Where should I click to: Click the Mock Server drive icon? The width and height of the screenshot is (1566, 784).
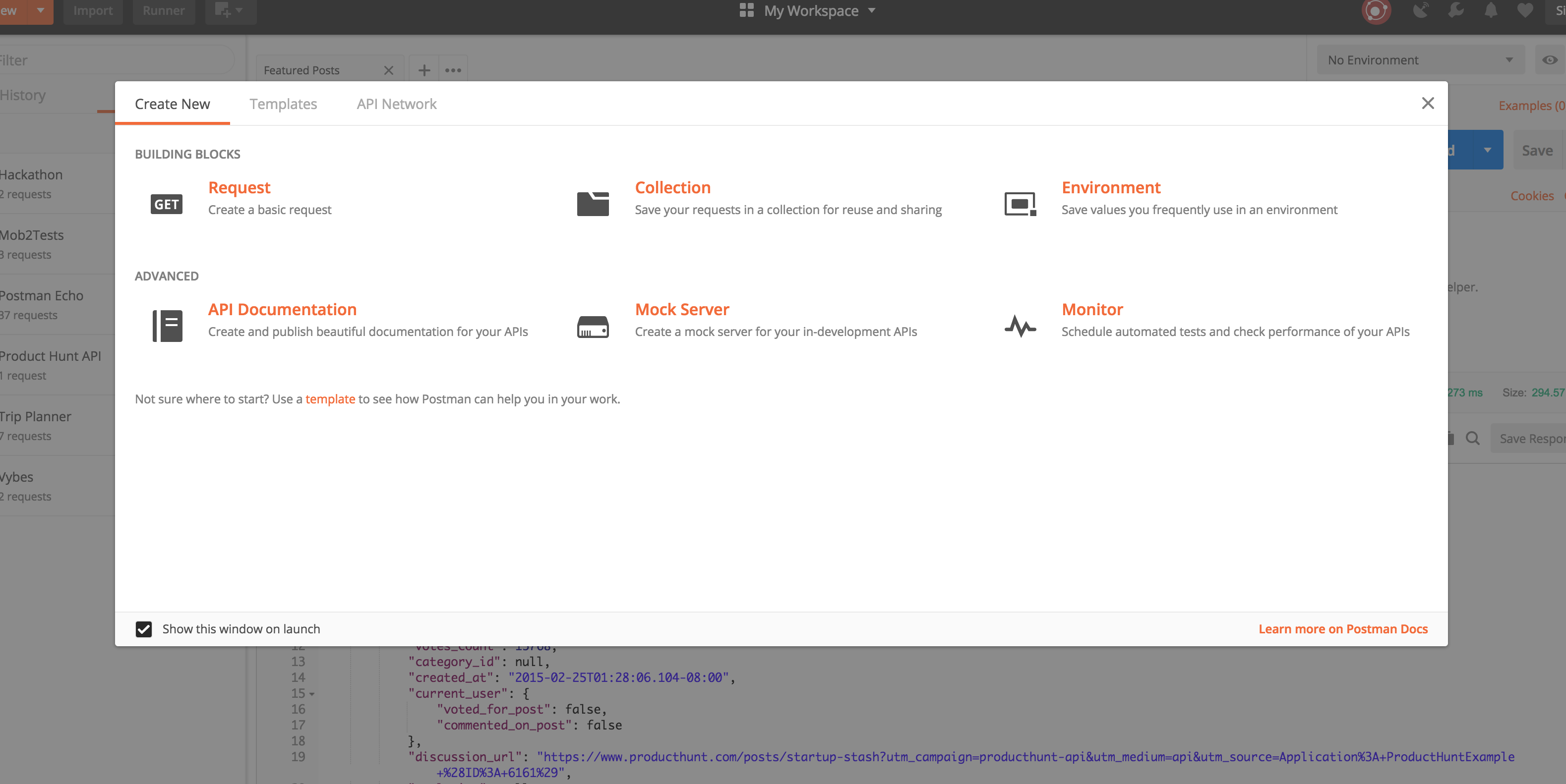[593, 327]
